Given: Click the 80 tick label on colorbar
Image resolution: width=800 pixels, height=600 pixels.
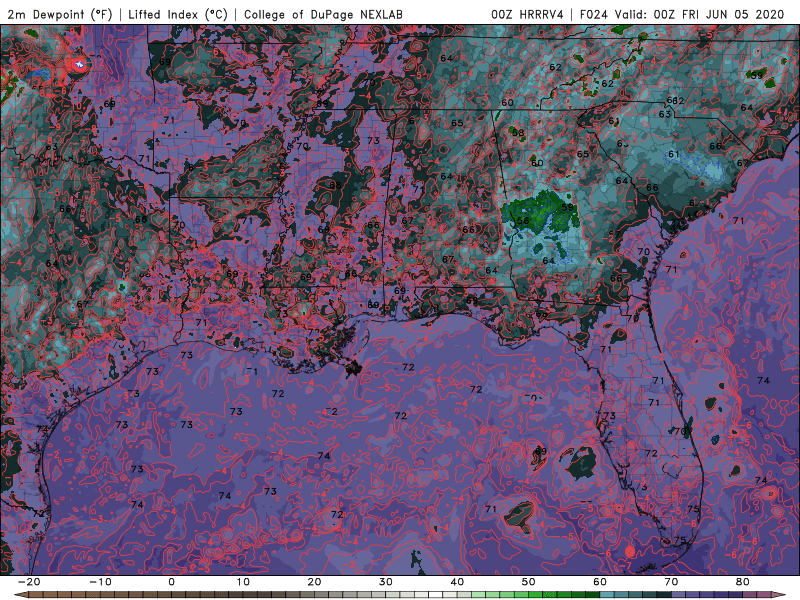Looking at the screenshot, I should tap(743, 582).
